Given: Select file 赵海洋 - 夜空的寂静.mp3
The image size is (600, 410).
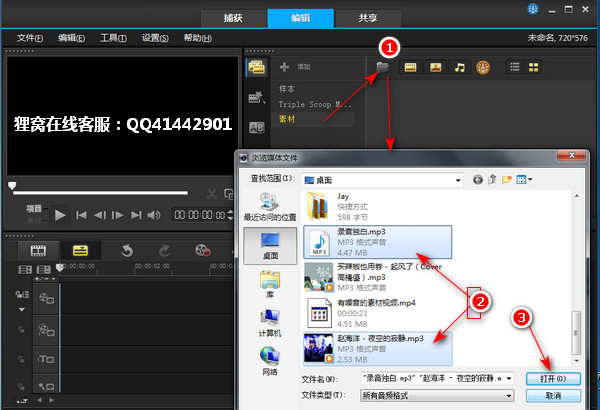Looking at the screenshot, I should point(378,349).
